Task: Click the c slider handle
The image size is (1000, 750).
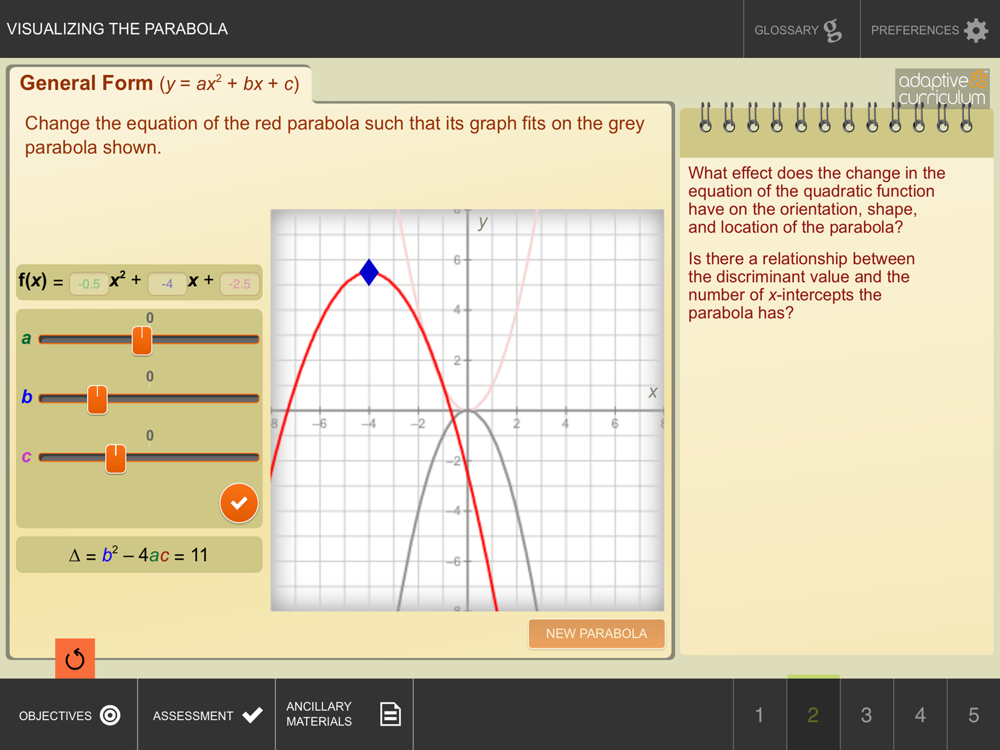Action: [x=115, y=459]
